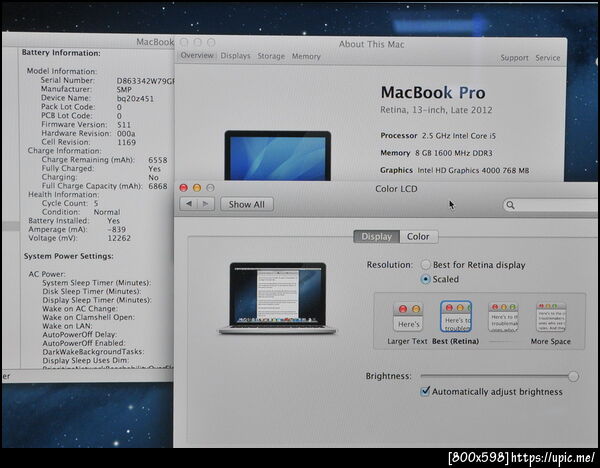
Task: Click the Device Name value bq20z451
Action: pyautogui.click(x=135, y=98)
